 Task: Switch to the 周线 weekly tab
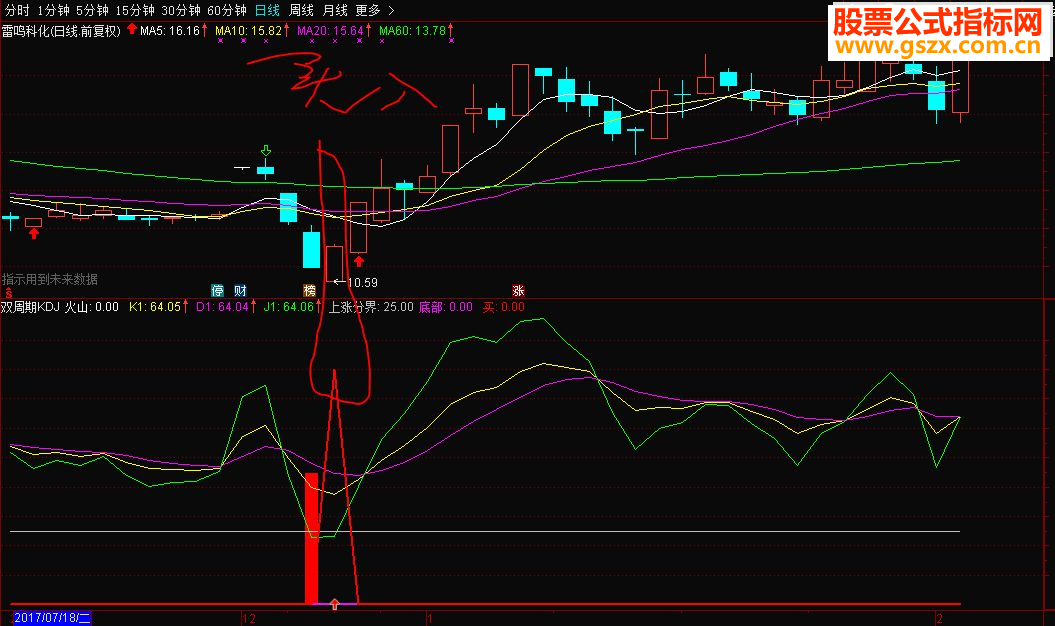pos(301,10)
